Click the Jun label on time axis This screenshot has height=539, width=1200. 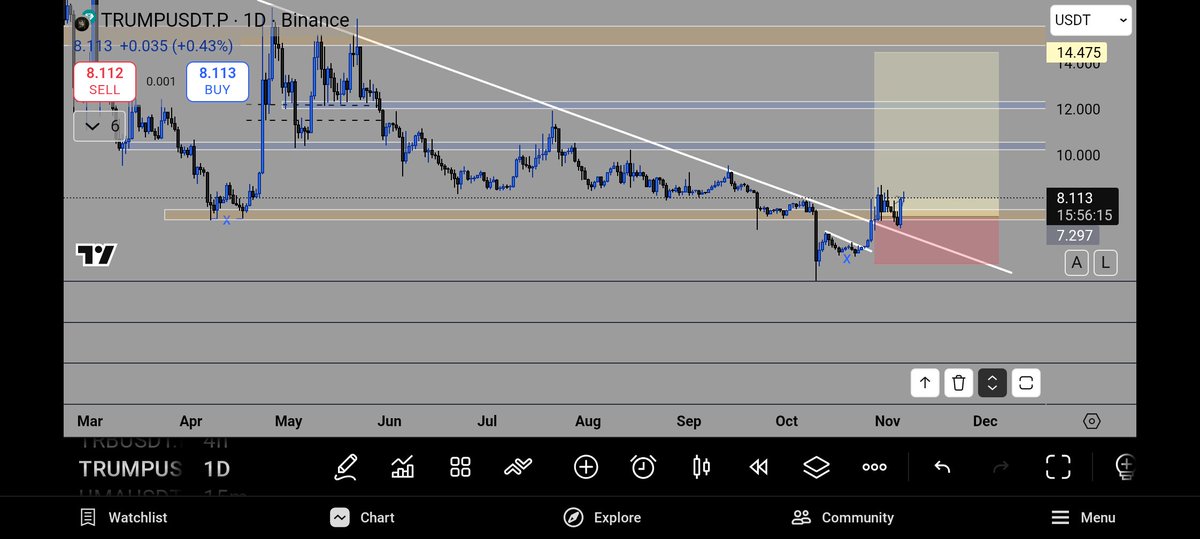(391, 421)
